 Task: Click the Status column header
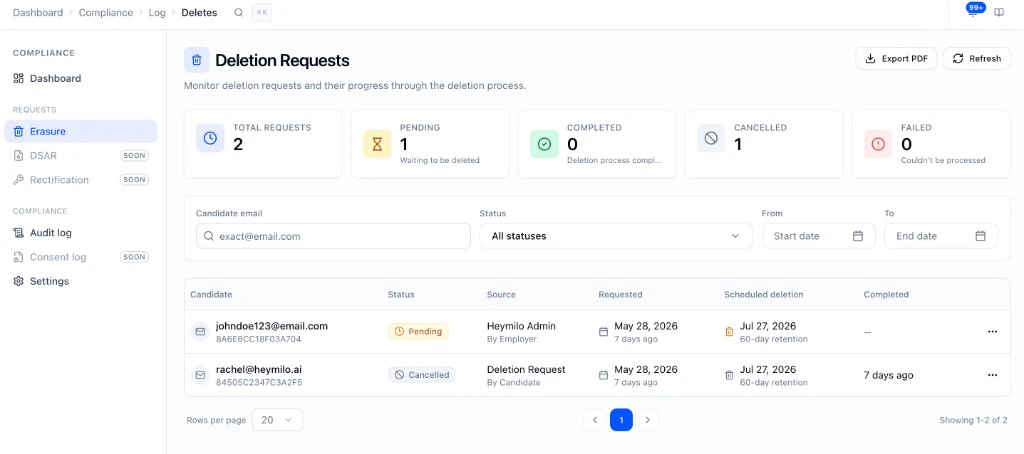tap(401, 295)
